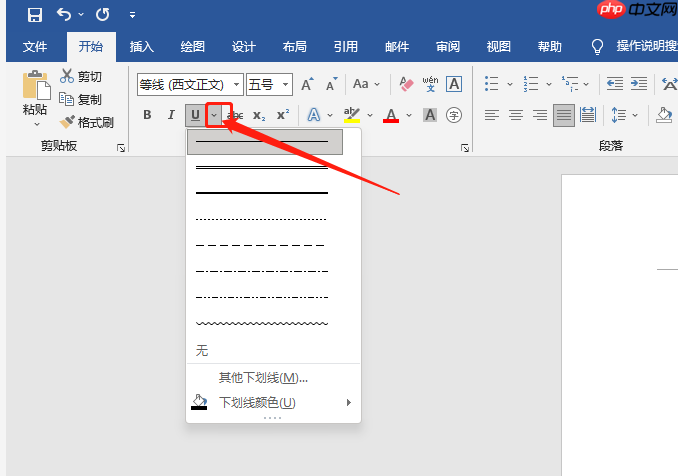Select the double underline style
678x476 pixels.
265,167
